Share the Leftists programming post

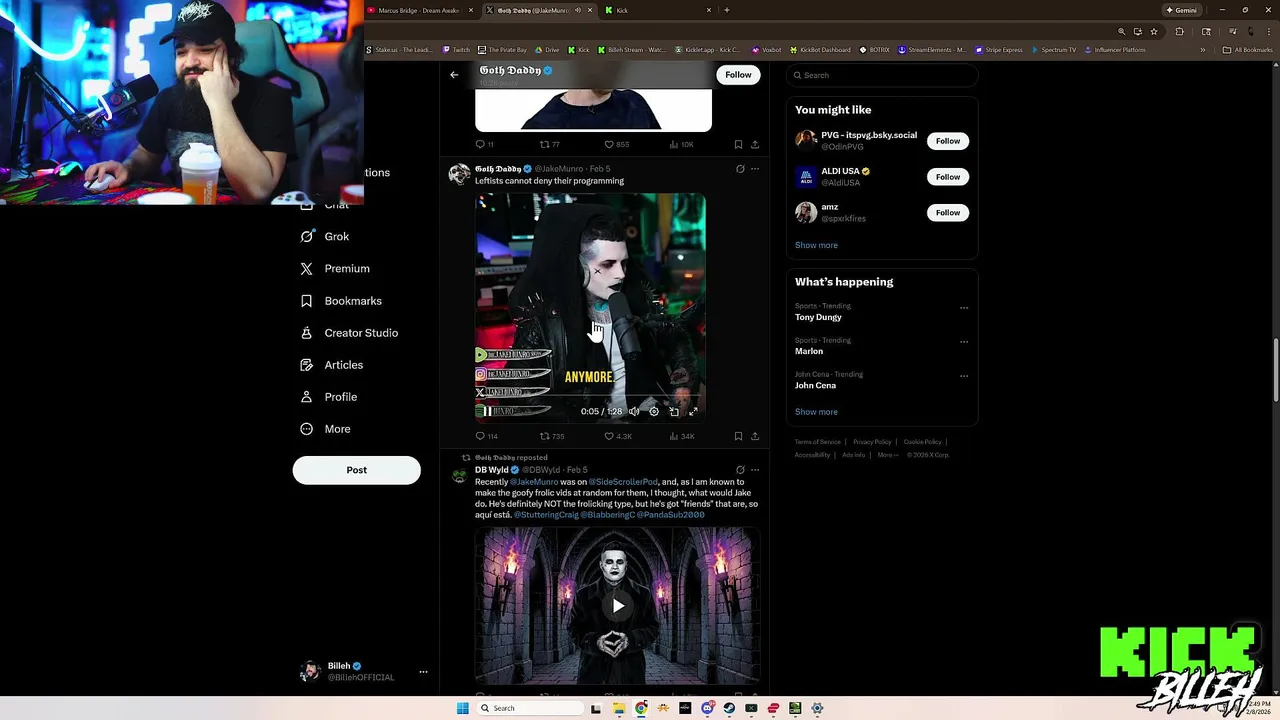(755, 436)
